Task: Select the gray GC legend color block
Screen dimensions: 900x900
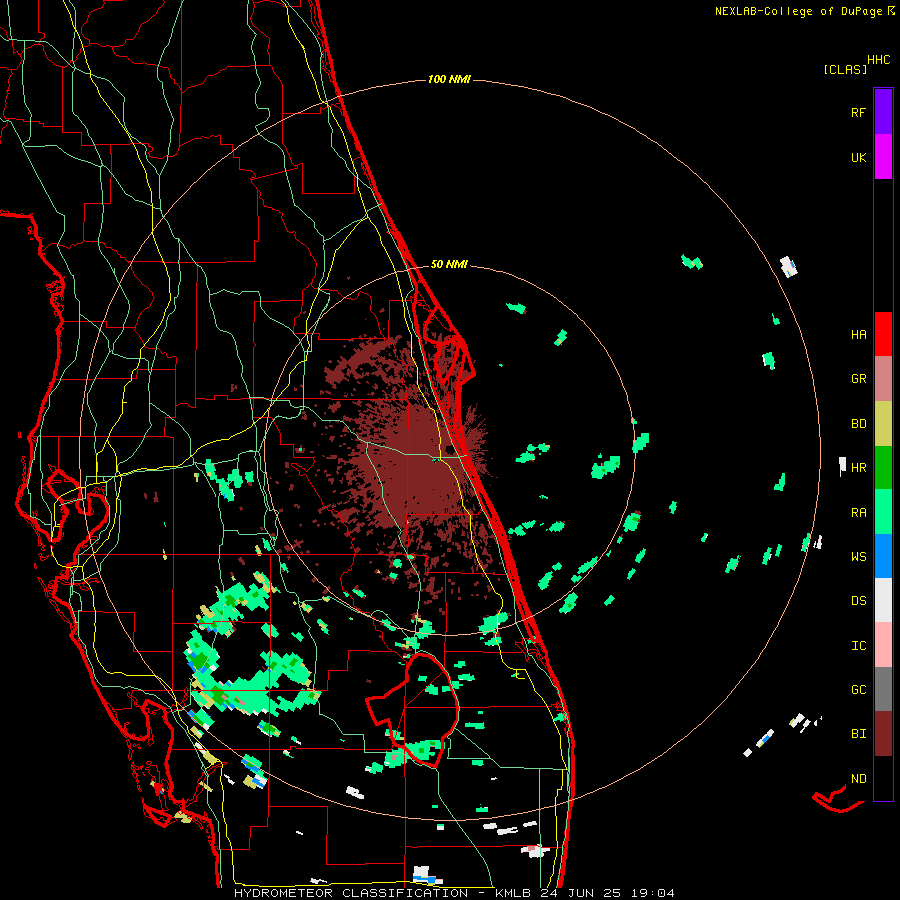Action: click(883, 689)
